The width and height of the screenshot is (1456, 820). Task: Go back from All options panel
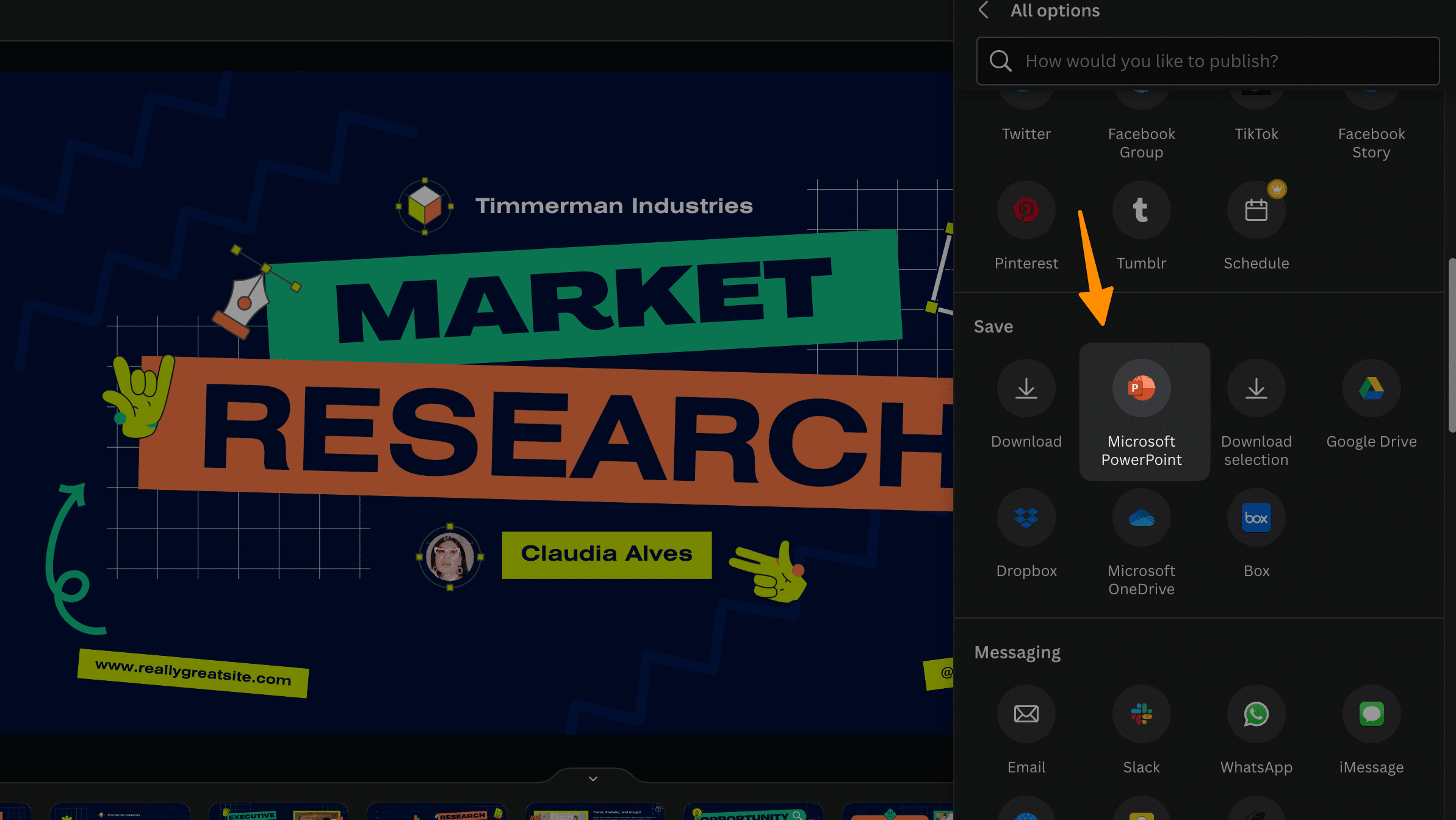[983, 10]
